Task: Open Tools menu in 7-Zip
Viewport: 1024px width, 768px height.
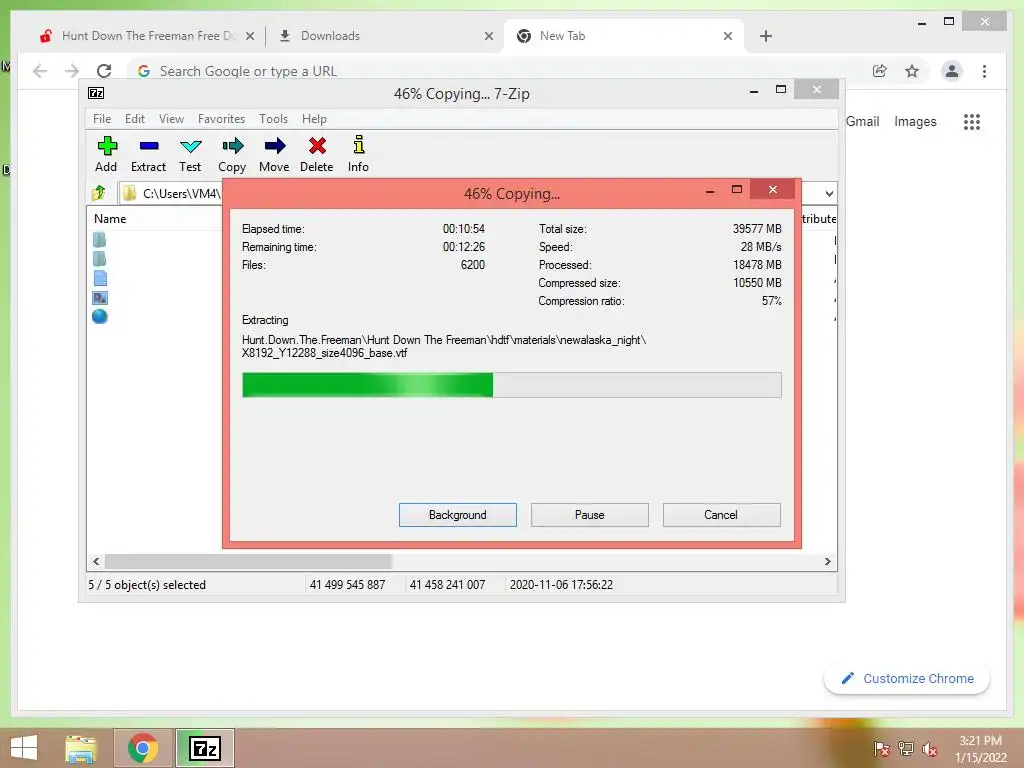Action: click(273, 119)
